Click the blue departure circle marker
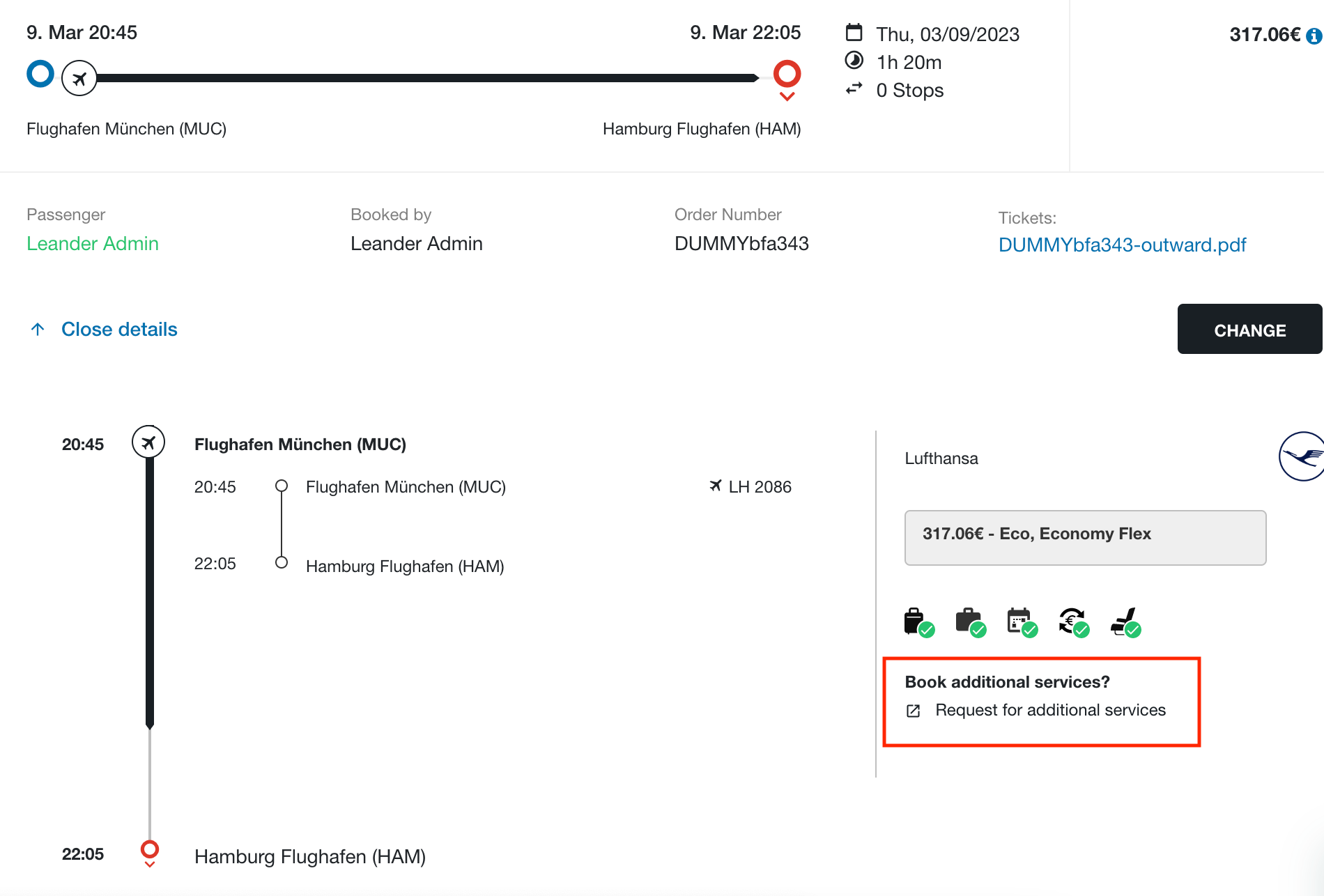The width and height of the screenshot is (1324, 896). pos(40,74)
